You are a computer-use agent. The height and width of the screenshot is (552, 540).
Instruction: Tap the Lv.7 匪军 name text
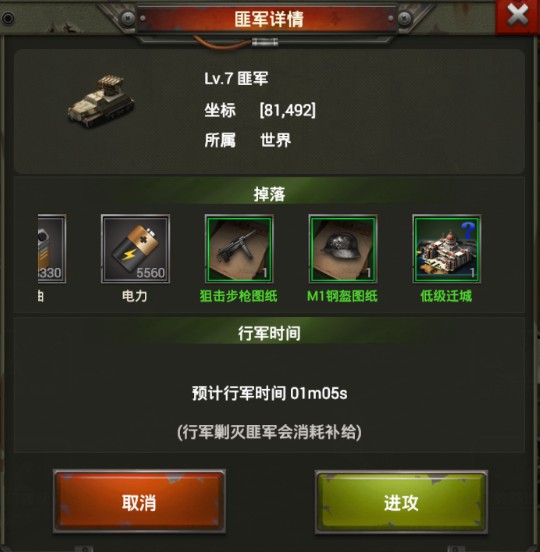[x=236, y=78]
